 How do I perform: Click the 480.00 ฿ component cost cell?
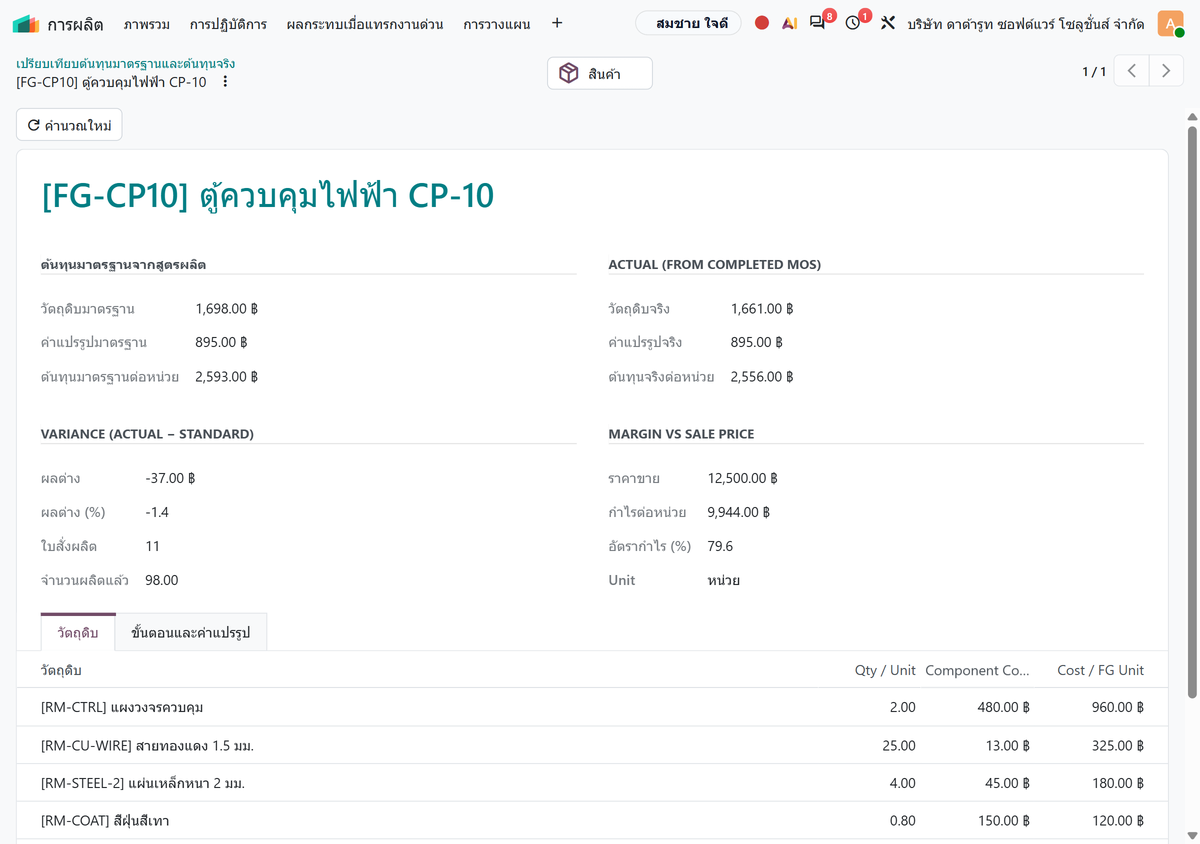tap(1003, 707)
